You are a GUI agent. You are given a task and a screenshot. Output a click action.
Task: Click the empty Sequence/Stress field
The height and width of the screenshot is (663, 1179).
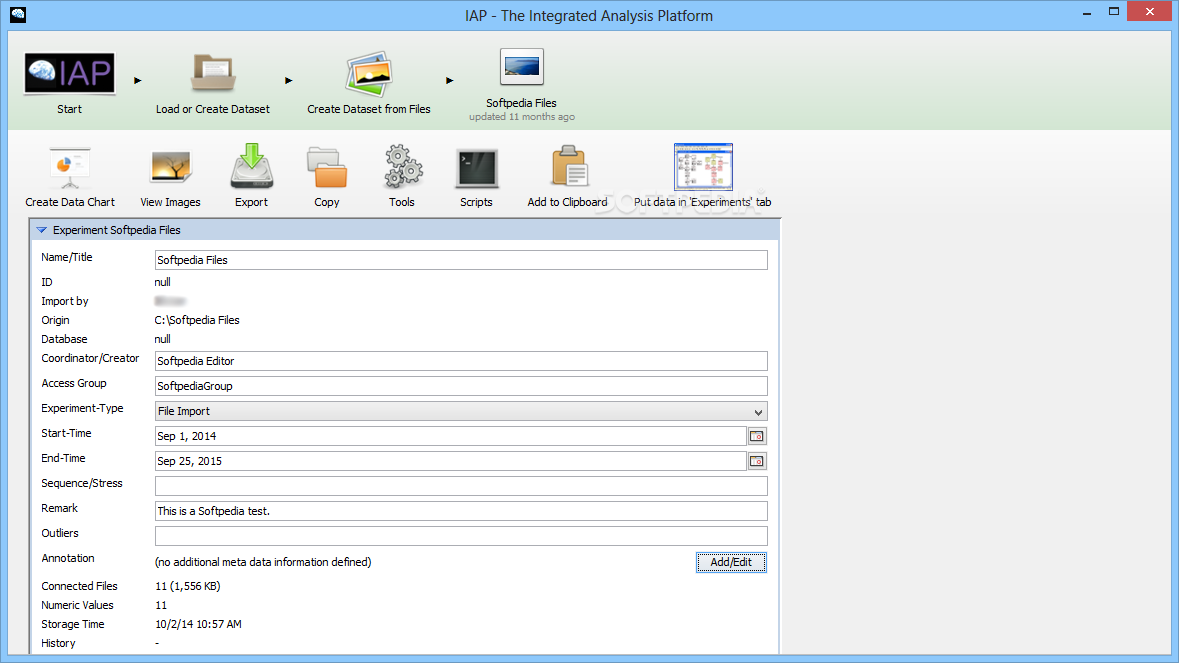click(x=461, y=486)
